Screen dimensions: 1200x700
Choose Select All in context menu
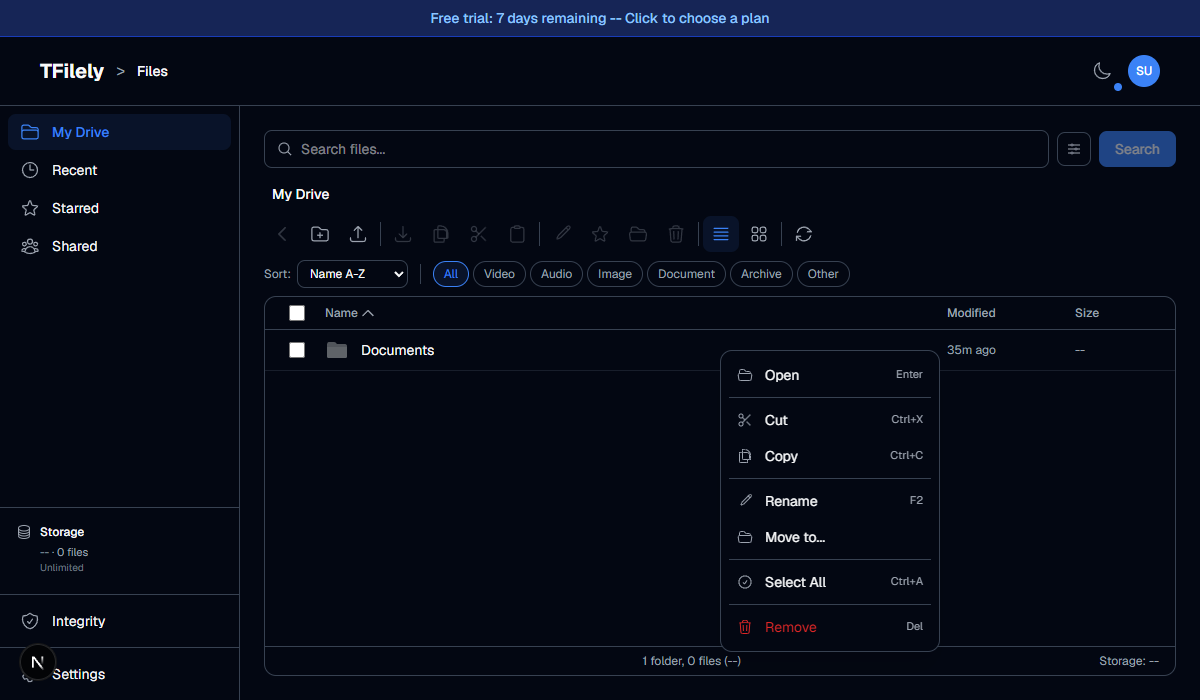point(830,582)
